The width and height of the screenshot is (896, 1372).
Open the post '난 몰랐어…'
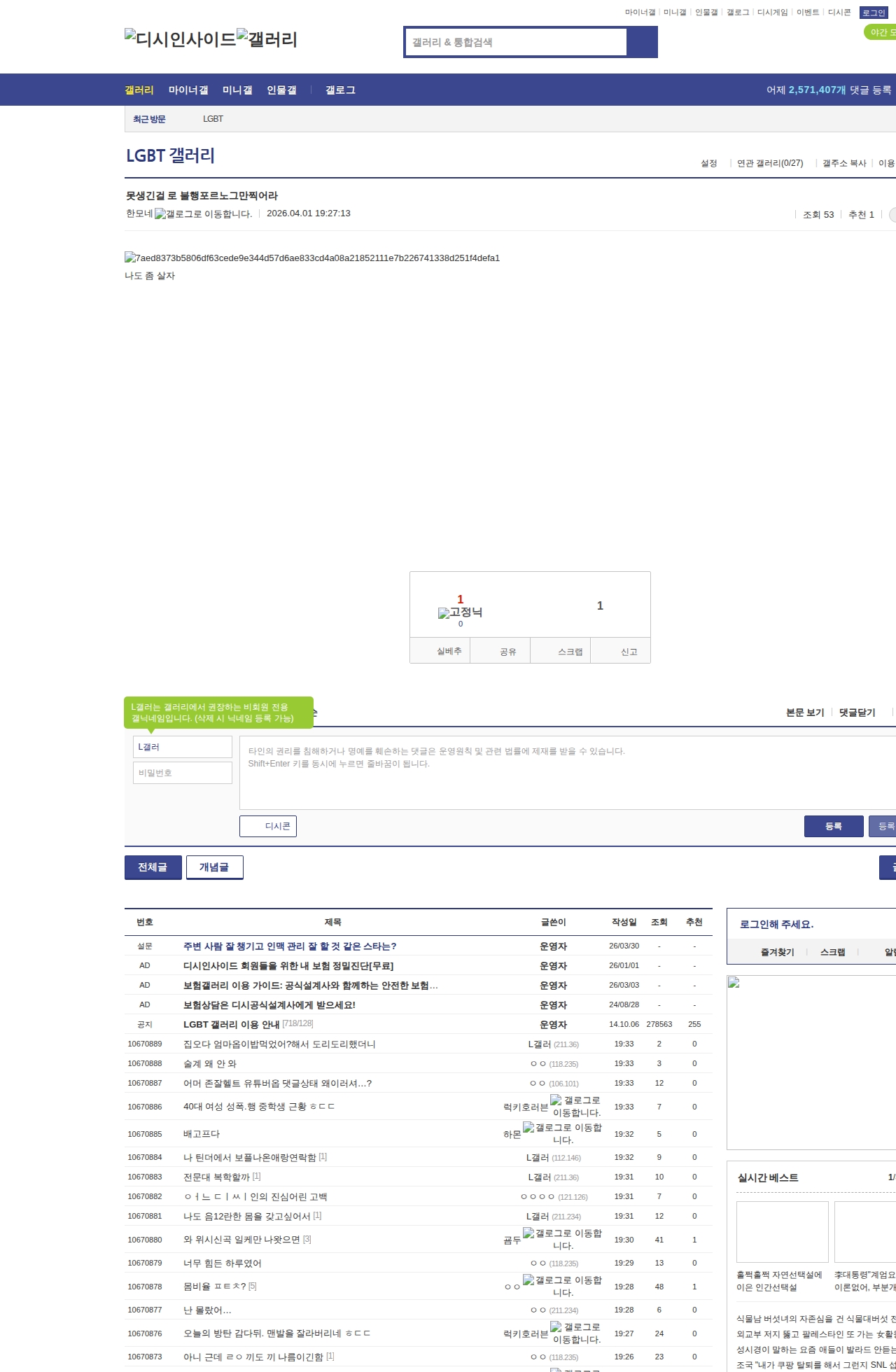click(x=207, y=1310)
